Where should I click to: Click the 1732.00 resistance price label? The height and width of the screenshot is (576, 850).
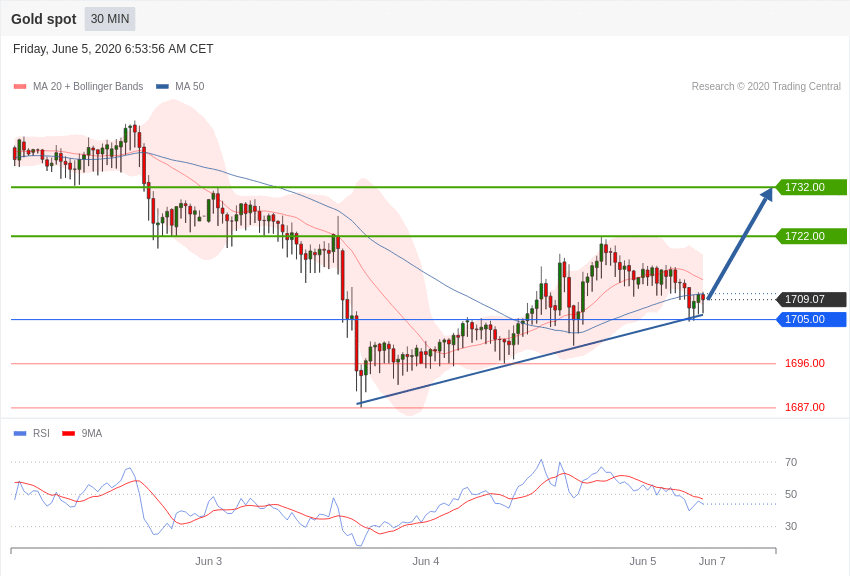[810, 187]
